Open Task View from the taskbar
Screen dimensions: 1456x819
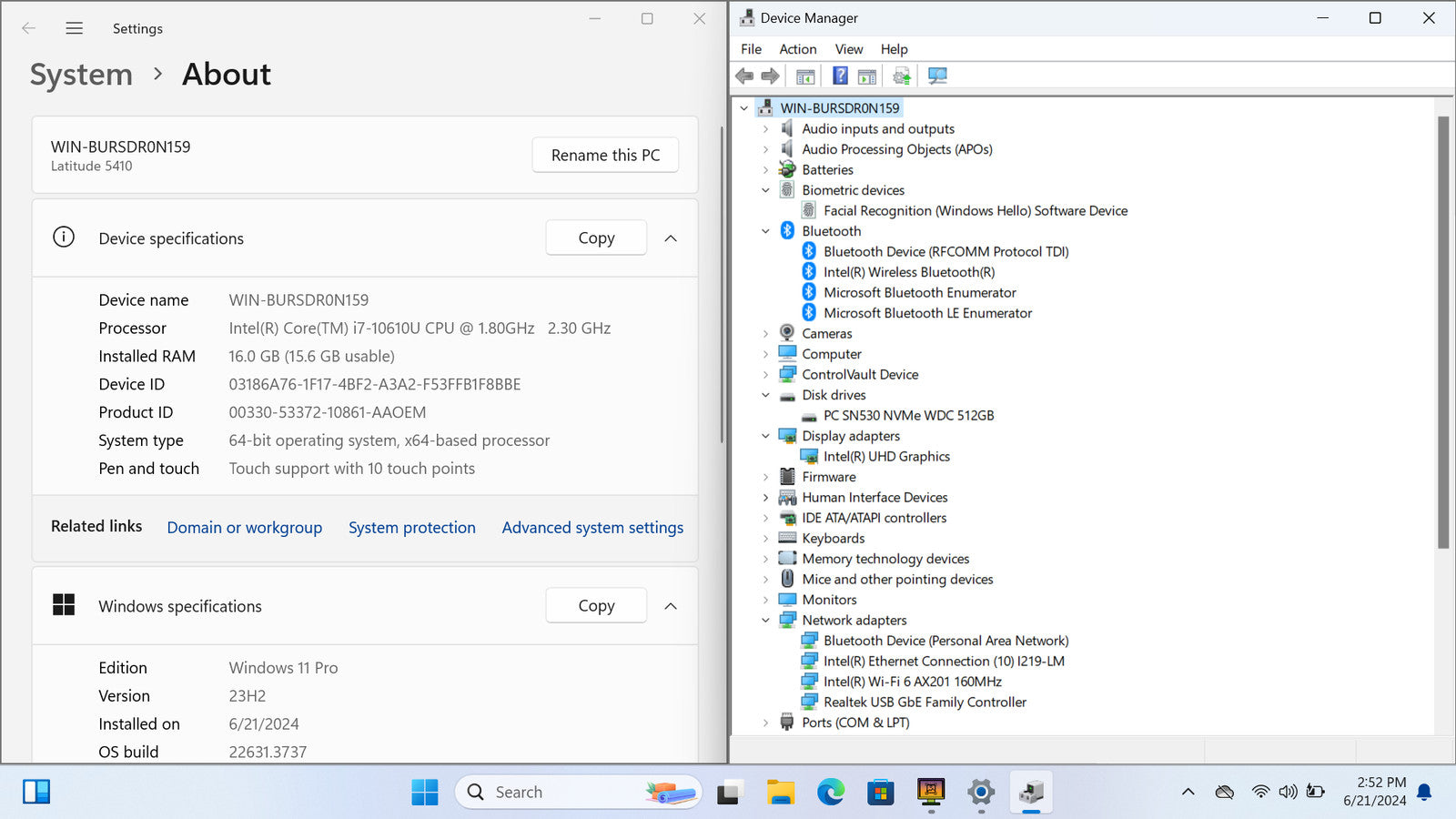click(x=730, y=793)
